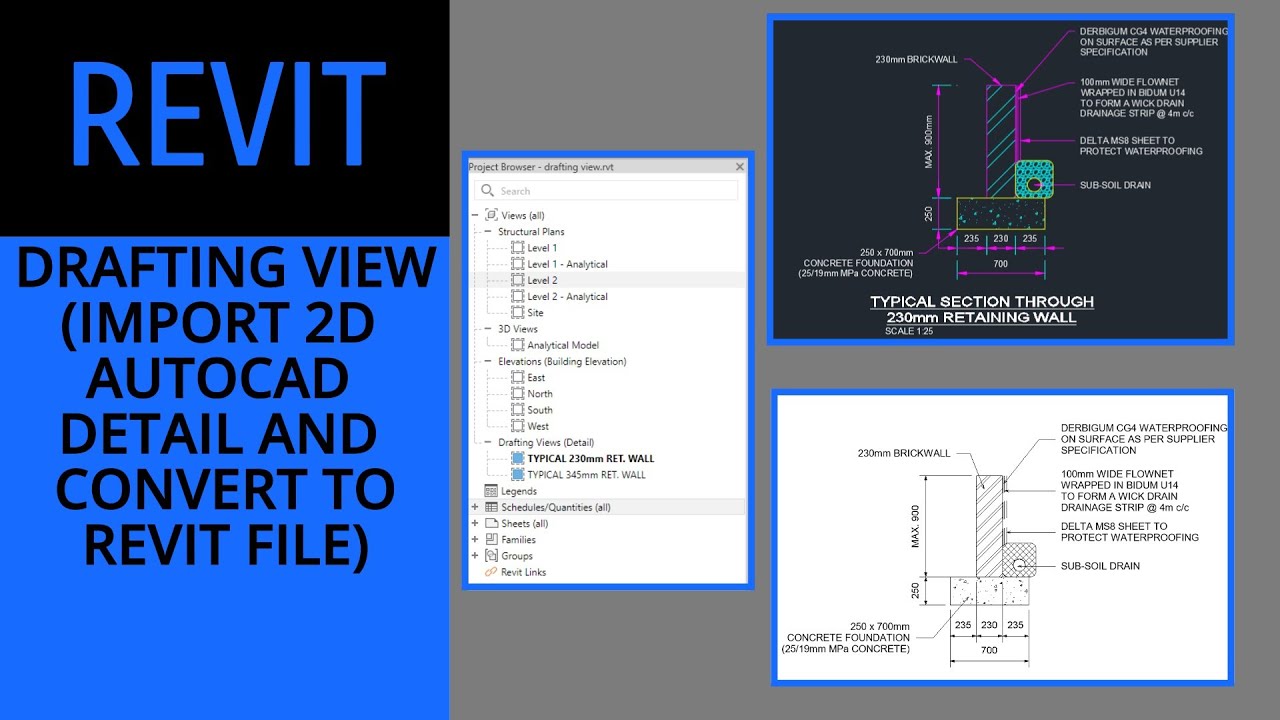The height and width of the screenshot is (720, 1280).
Task: Select 'Level 1' structural plan
Action: click(x=542, y=248)
